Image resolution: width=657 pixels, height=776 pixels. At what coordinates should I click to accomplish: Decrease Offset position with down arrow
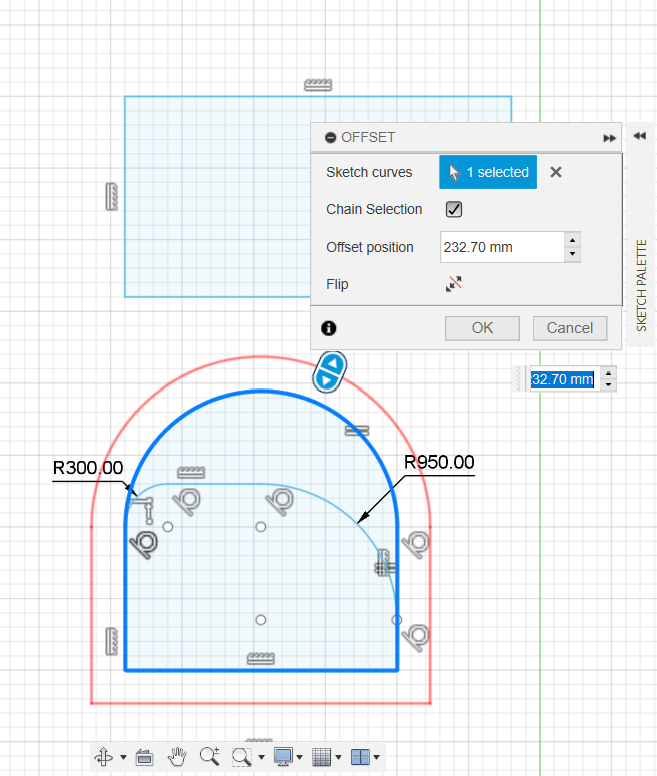click(572, 254)
